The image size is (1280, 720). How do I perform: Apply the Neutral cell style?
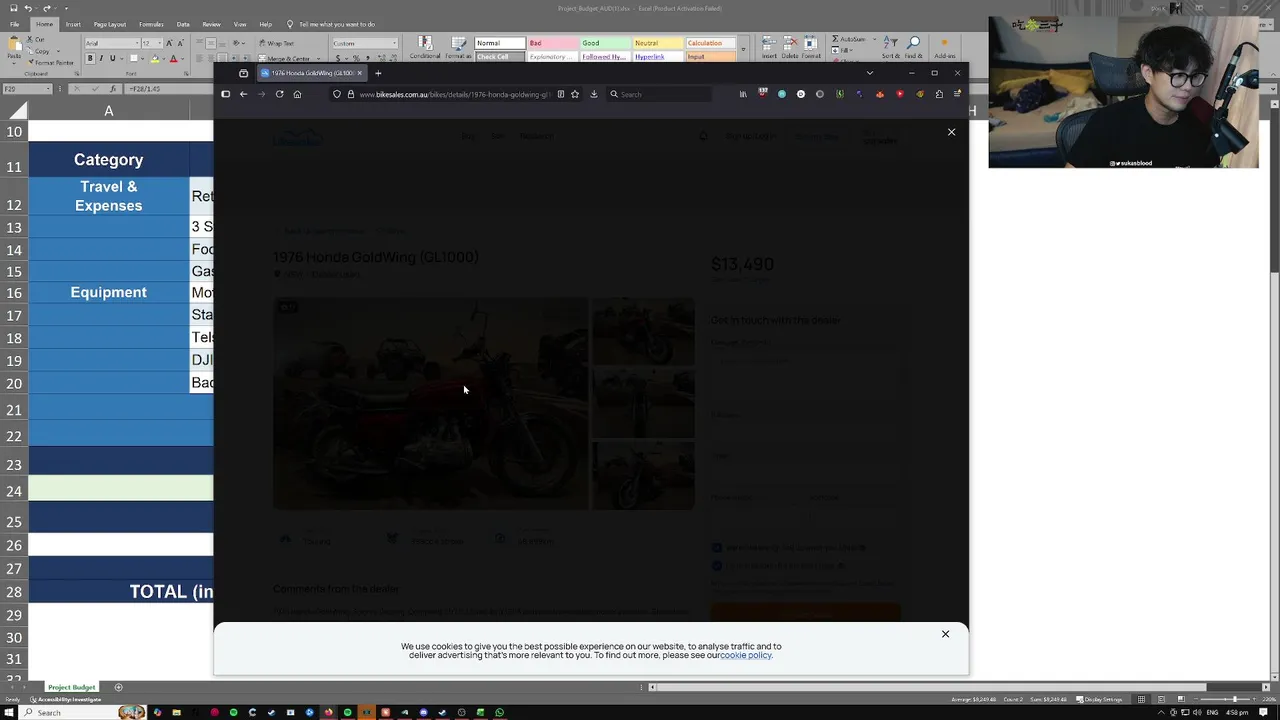tap(659, 43)
